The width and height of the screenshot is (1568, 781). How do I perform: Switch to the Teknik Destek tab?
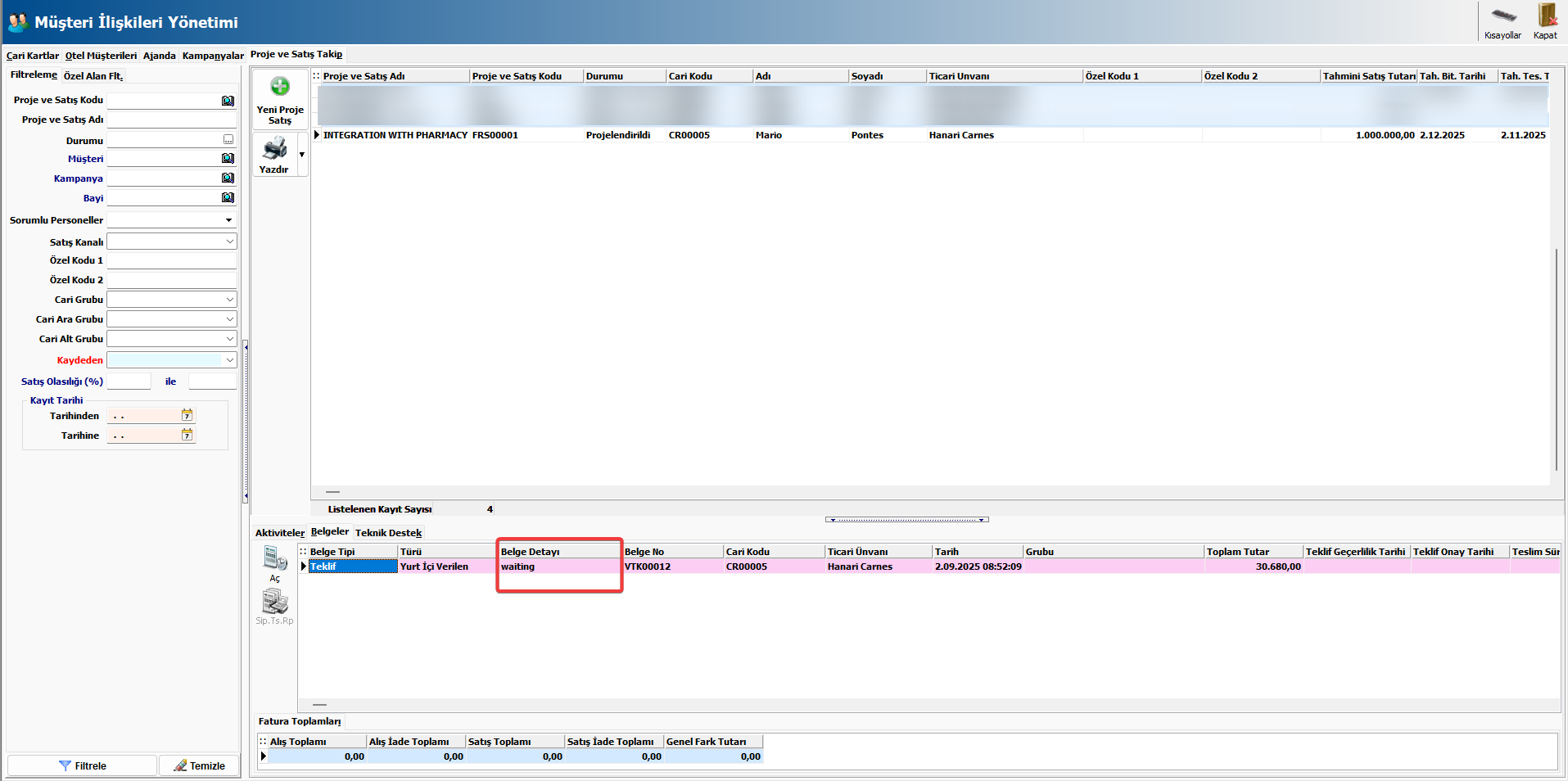tap(388, 533)
